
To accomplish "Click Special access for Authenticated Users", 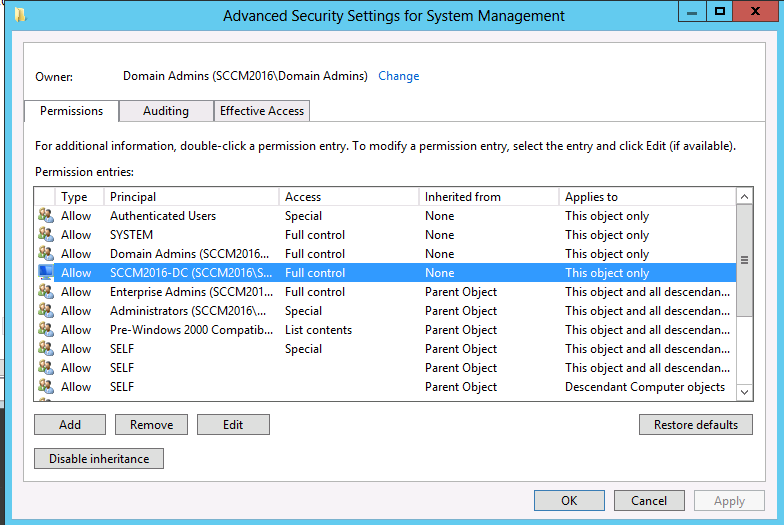I will [304, 216].
